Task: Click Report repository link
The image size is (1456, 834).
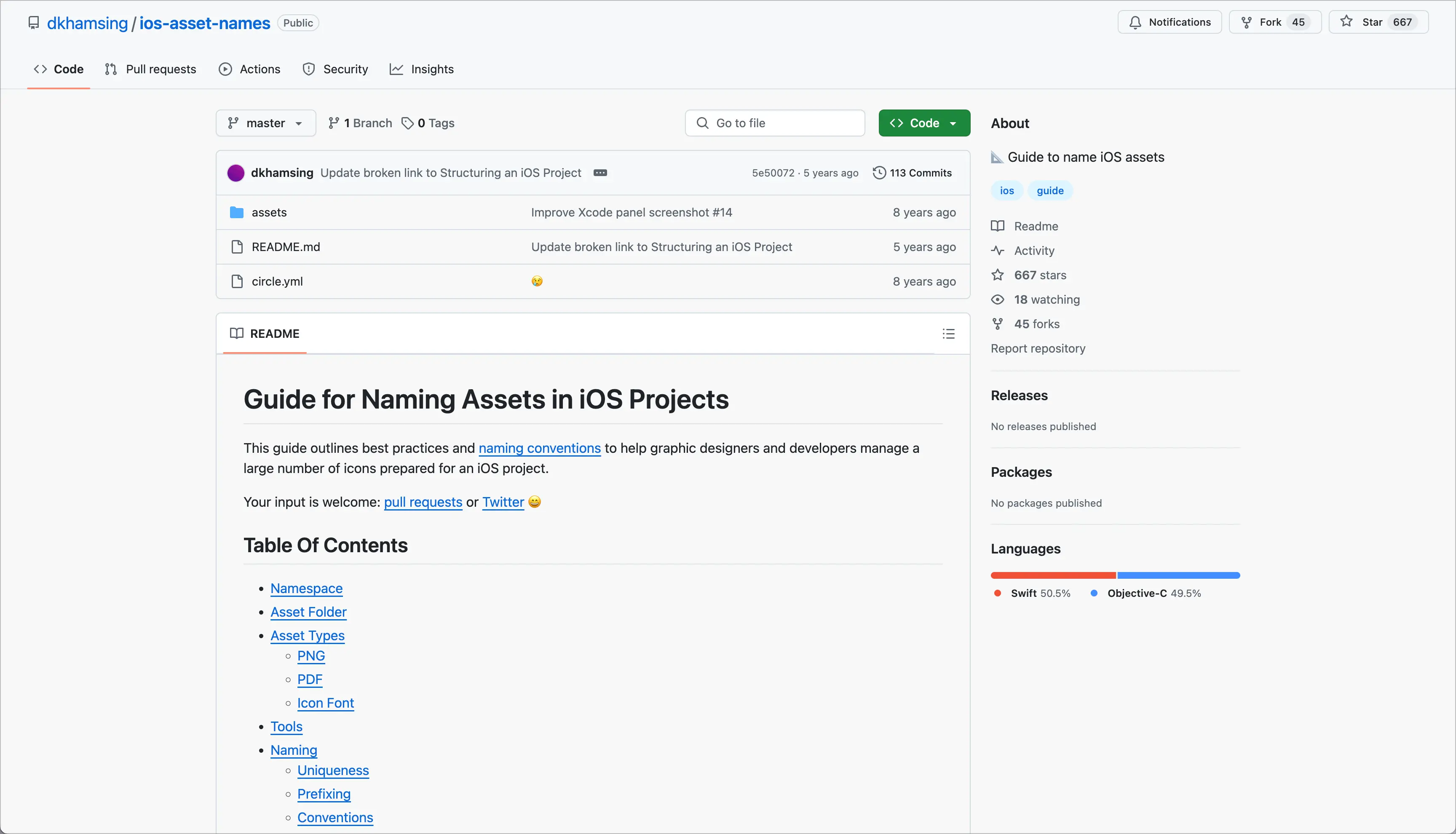Action: point(1038,348)
